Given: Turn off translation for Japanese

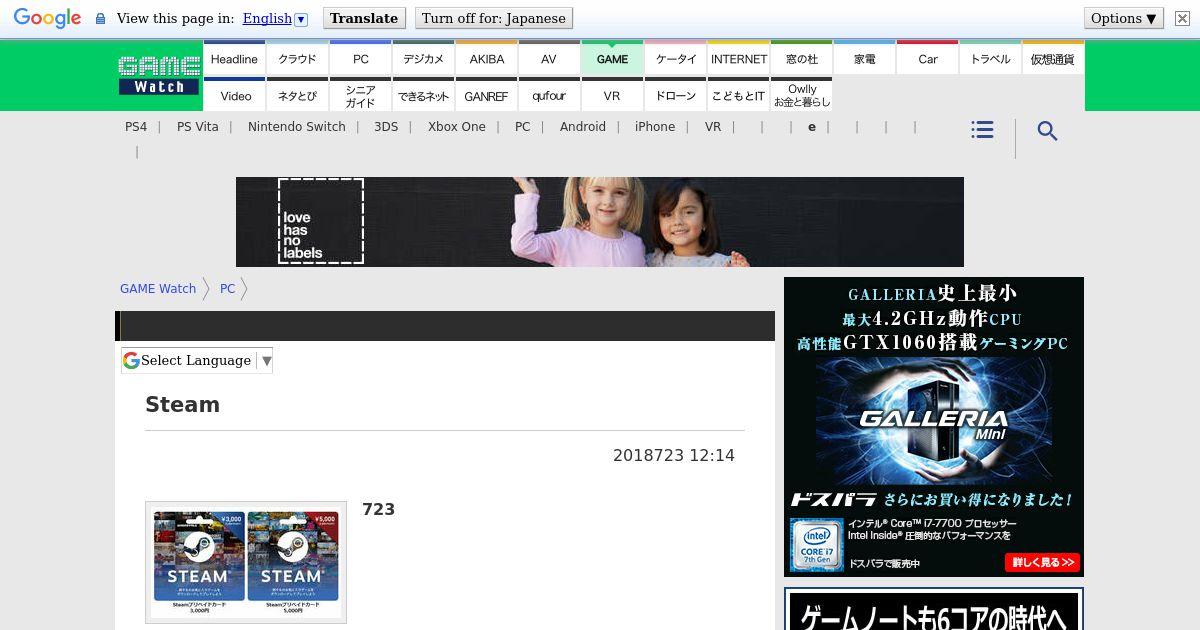Looking at the screenshot, I should (x=494, y=18).
